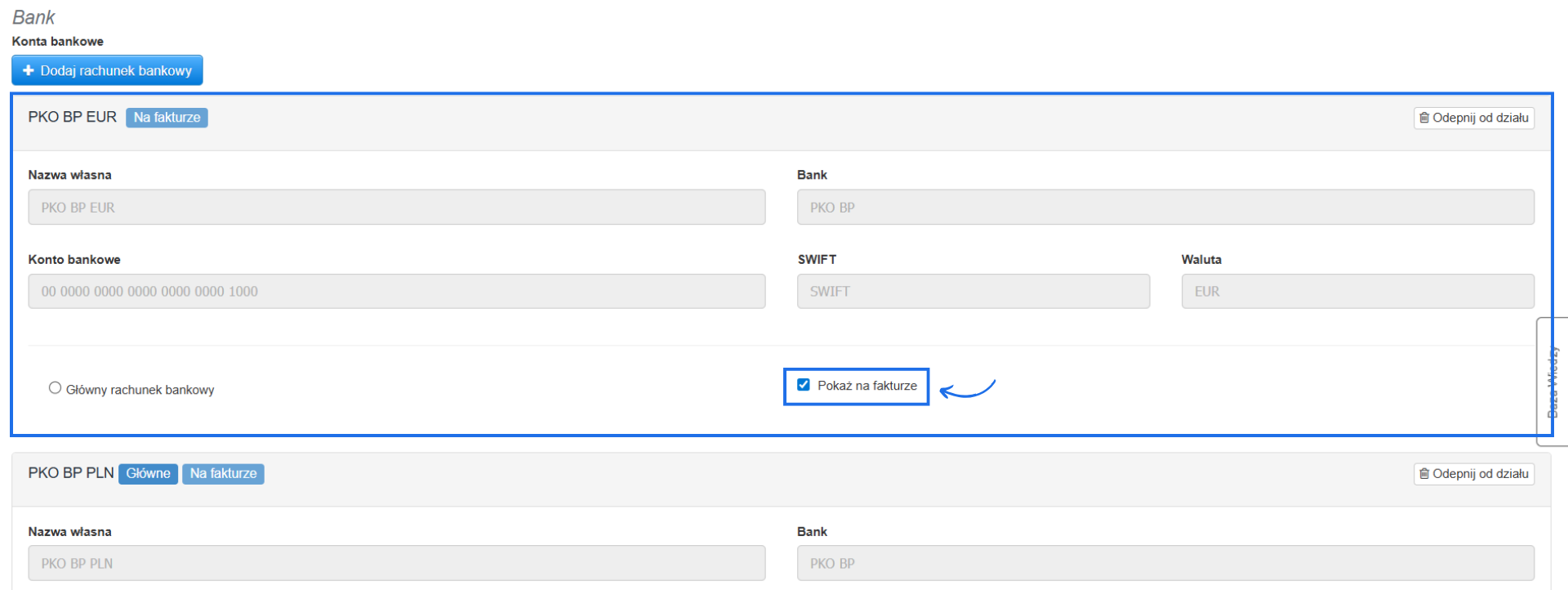This screenshot has height=590, width=1568.
Task: Click the 'Główne' badge on PKO BP PLN
Action: (x=148, y=474)
